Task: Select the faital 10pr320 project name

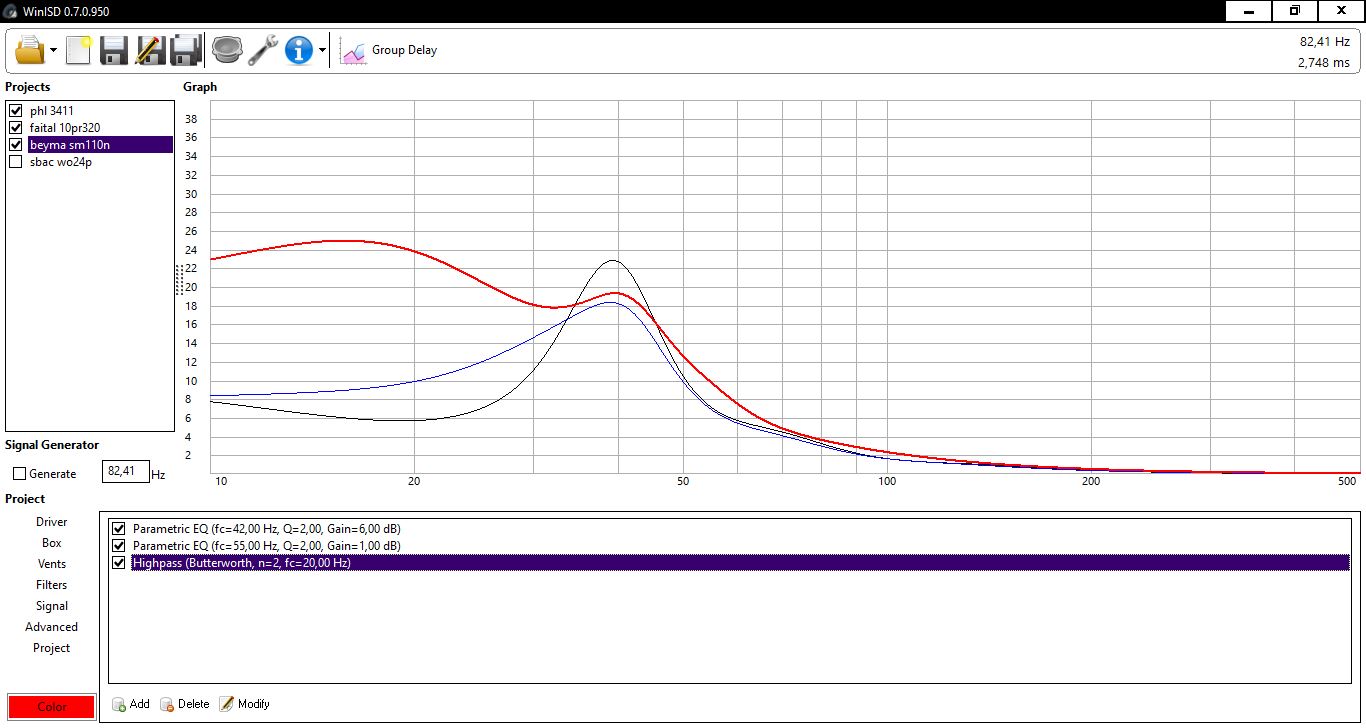Action: coord(64,128)
